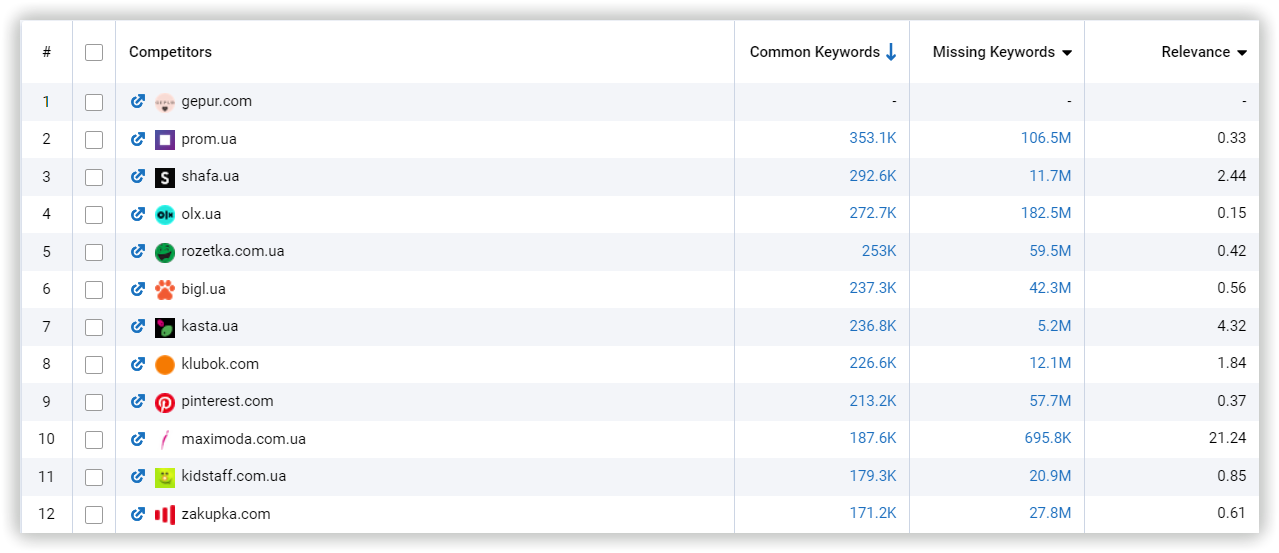
Task: Click the orange klubok.com favicon
Action: click(x=165, y=365)
